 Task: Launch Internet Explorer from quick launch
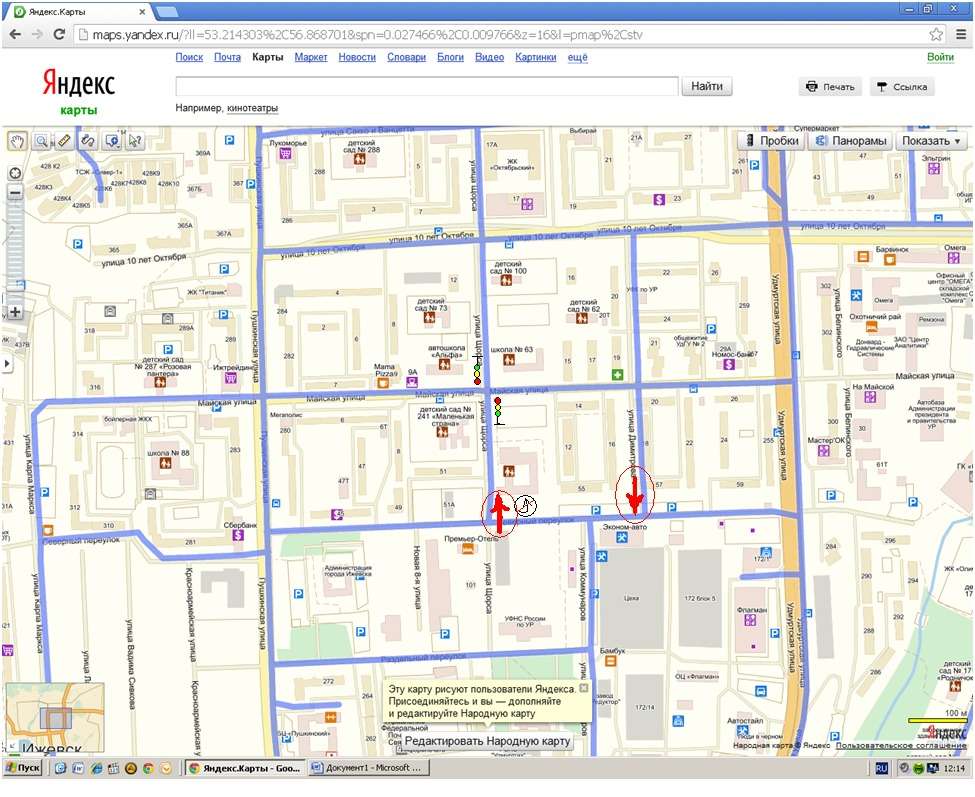pos(96,768)
